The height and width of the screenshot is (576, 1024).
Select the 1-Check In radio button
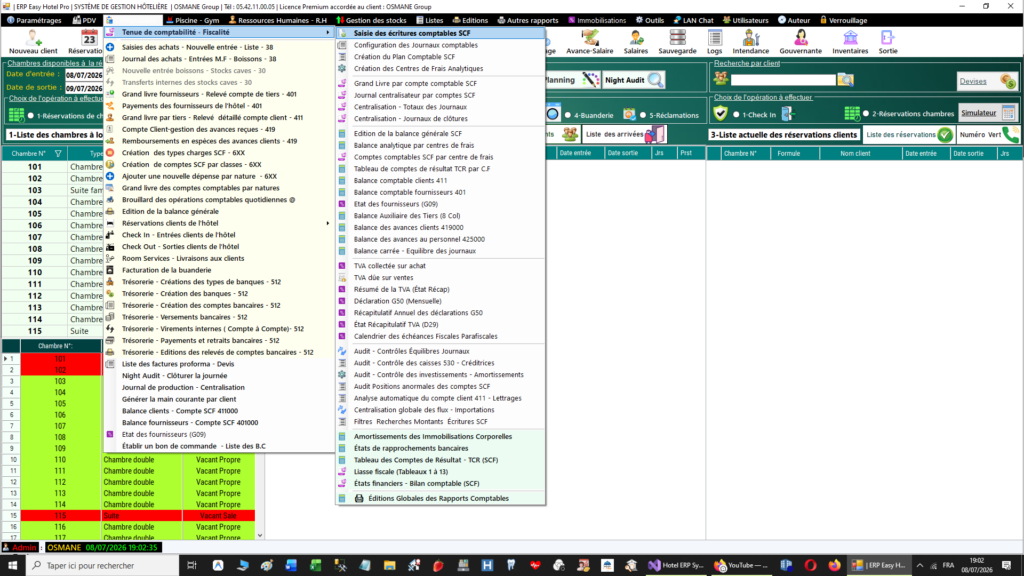[736, 114]
